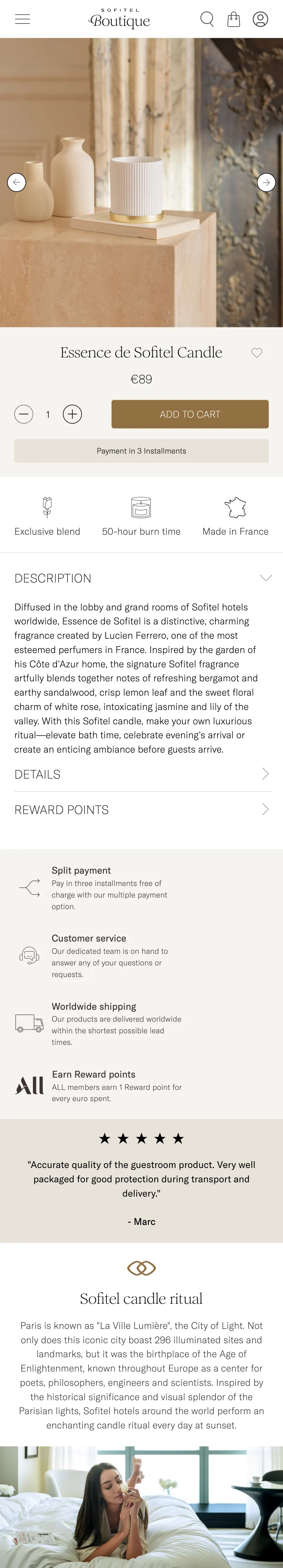Open the shopping bag
The height and width of the screenshot is (1568, 283).
pos(234,19)
